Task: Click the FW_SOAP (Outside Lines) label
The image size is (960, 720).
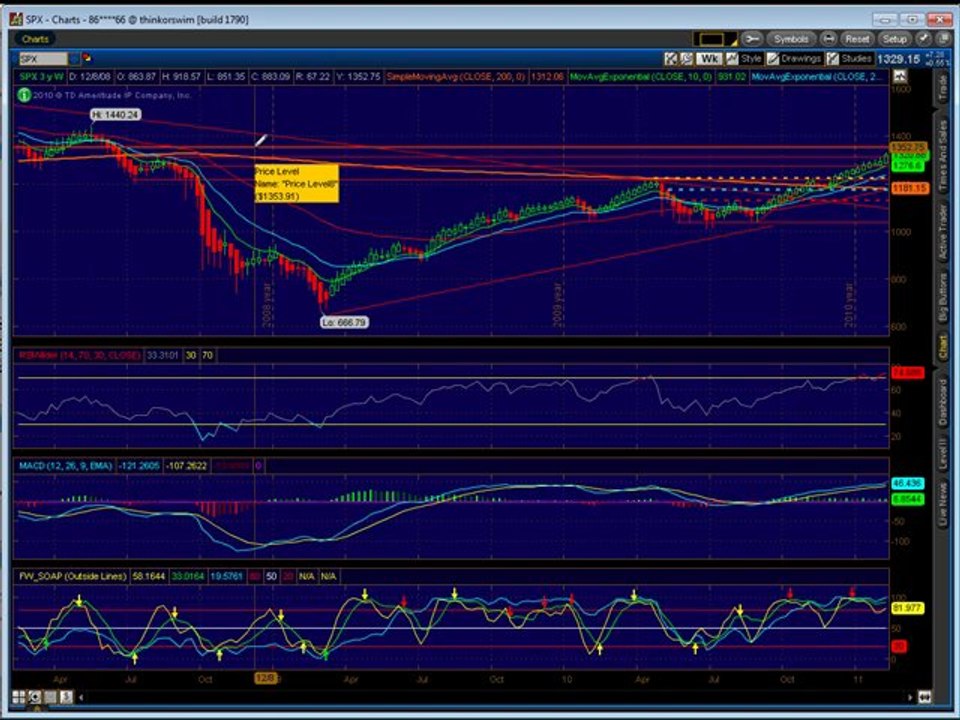Action: (73, 576)
